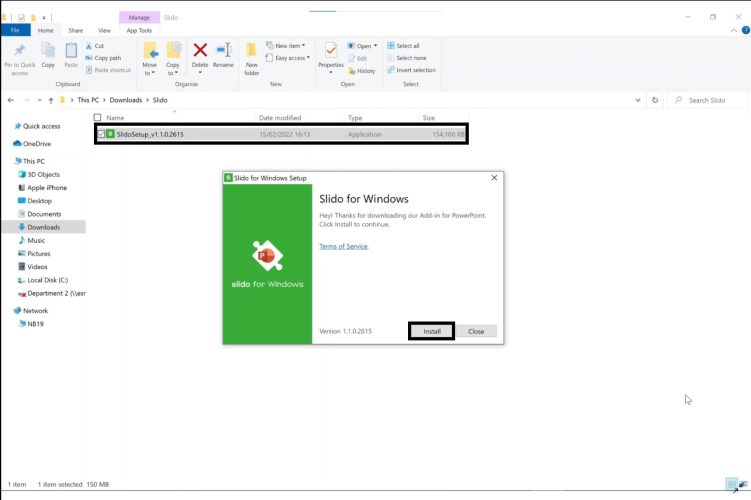Open the File menu tab
Screen dimensions: 751x500
tap(15, 30)
